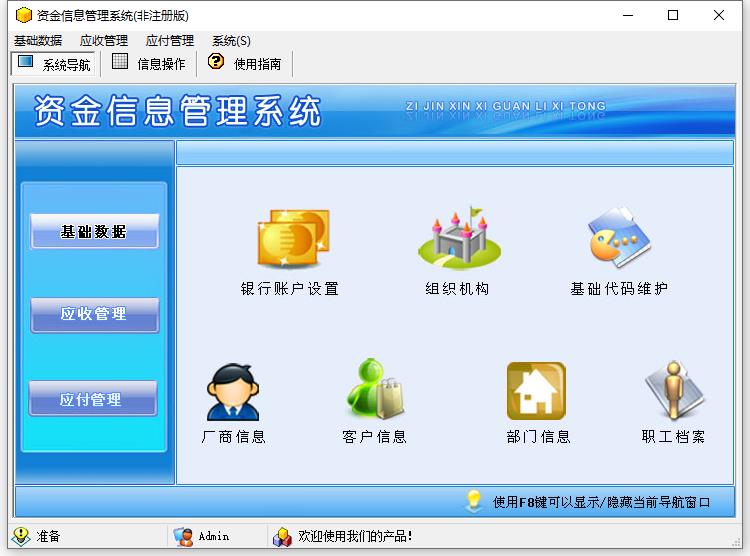Open the 基础数据 menu
Viewport: 750px width, 556px height.
[x=38, y=41]
